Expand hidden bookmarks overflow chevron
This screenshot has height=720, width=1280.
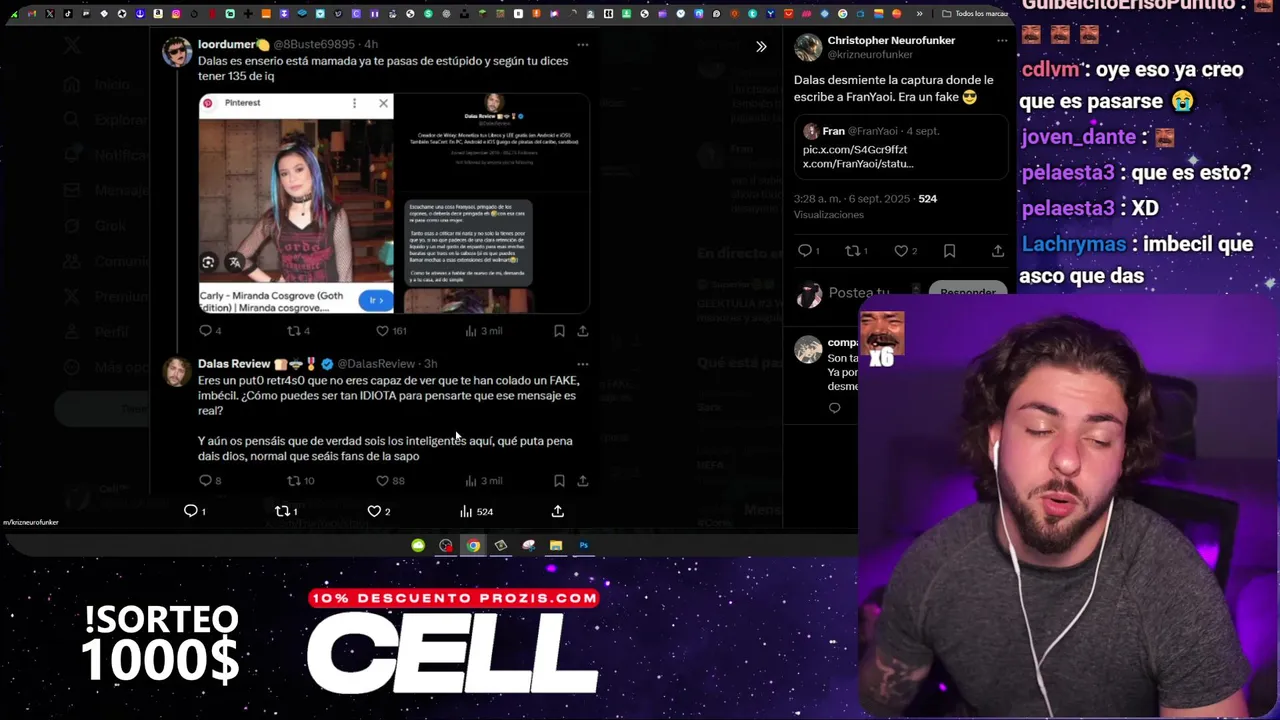coord(919,14)
